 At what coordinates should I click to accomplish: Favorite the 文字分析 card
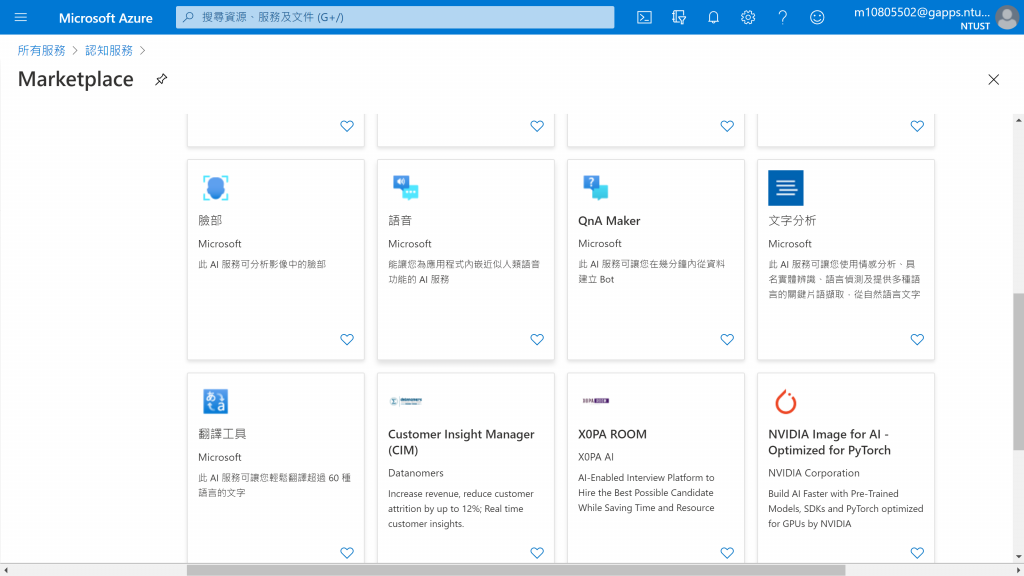[x=917, y=340]
